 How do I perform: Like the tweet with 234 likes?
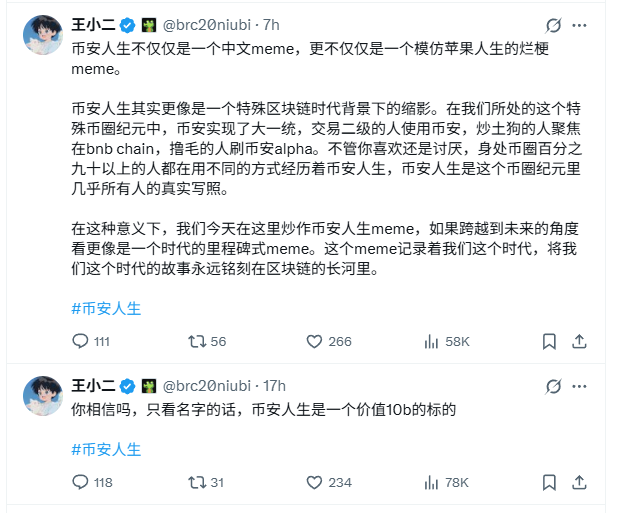314,482
